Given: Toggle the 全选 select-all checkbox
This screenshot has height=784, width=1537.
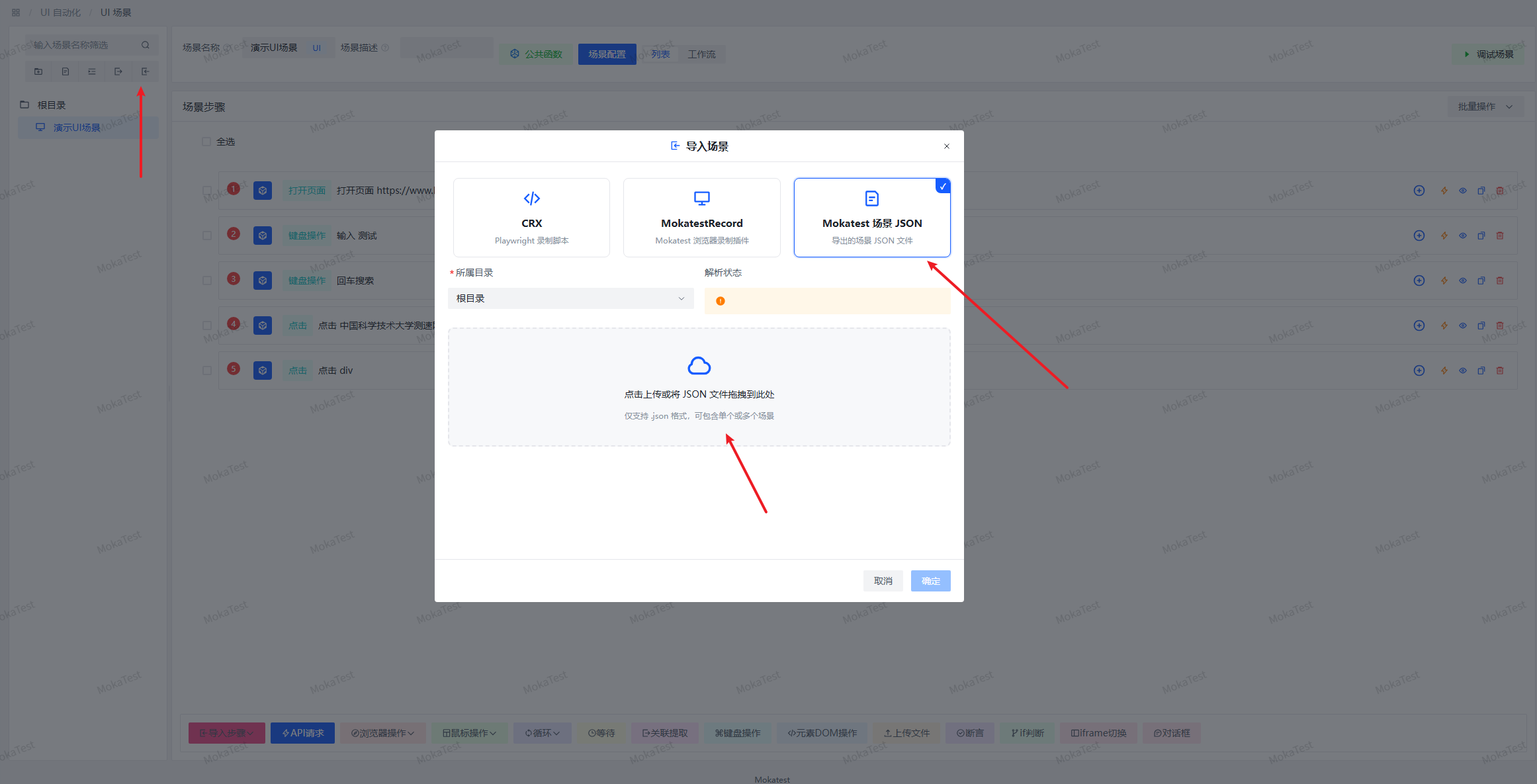Looking at the screenshot, I should click(x=206, y=142).
